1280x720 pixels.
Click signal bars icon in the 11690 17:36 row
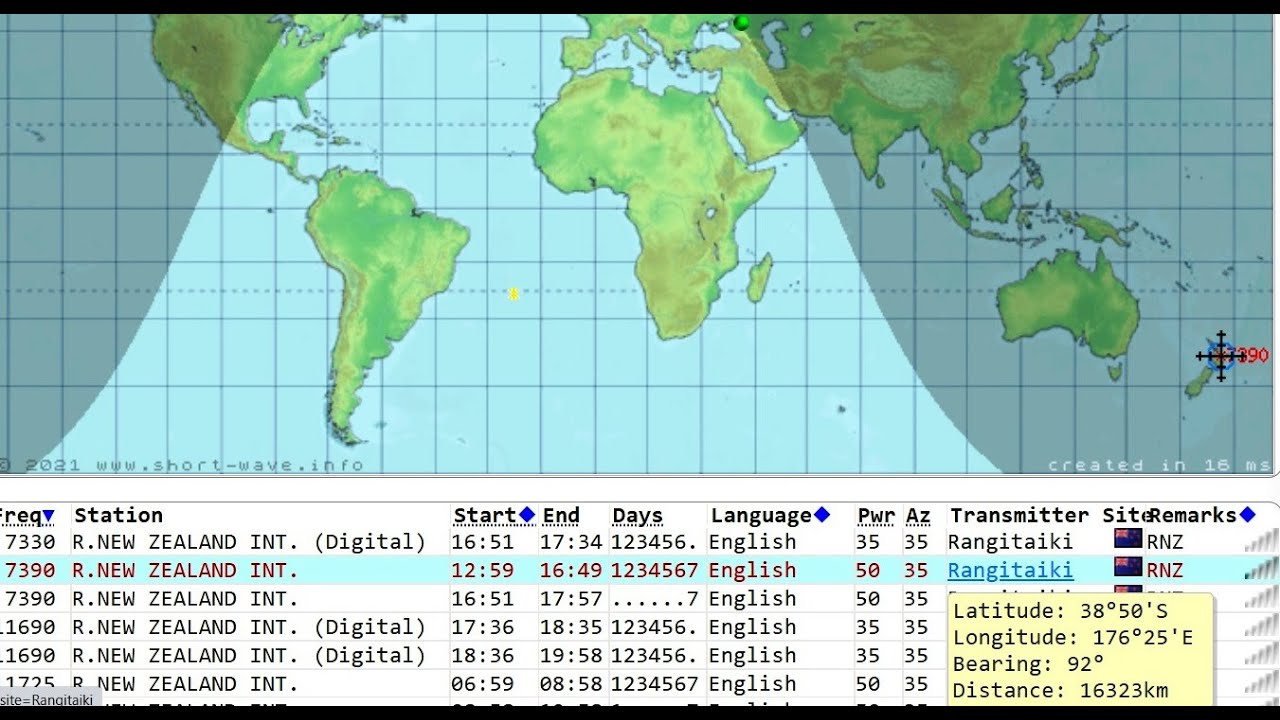point(1262,627)
